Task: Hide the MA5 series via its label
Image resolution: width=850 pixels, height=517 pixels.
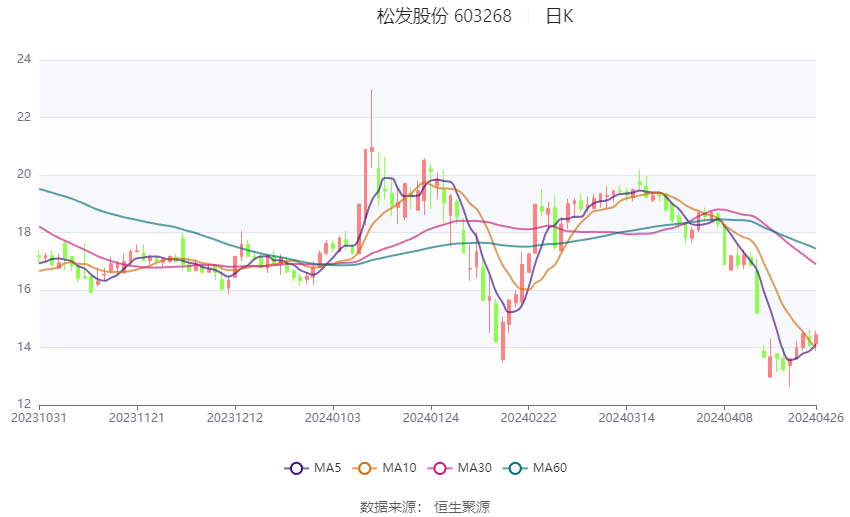Action: click(327, 468)
